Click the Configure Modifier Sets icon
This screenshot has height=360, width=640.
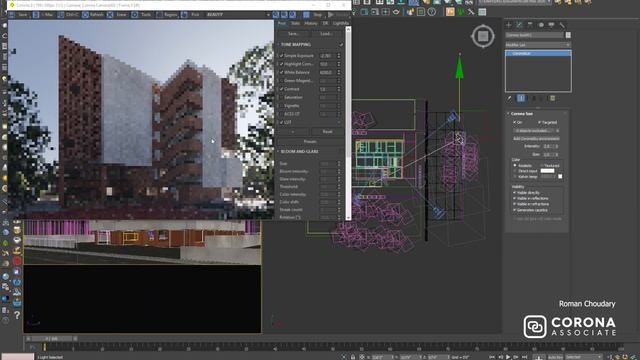point(553,98)
